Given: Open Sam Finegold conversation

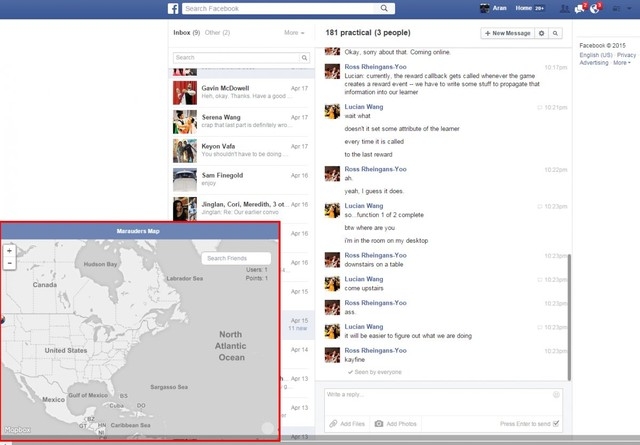Looking at the screenshot, I should click(241, 180).
